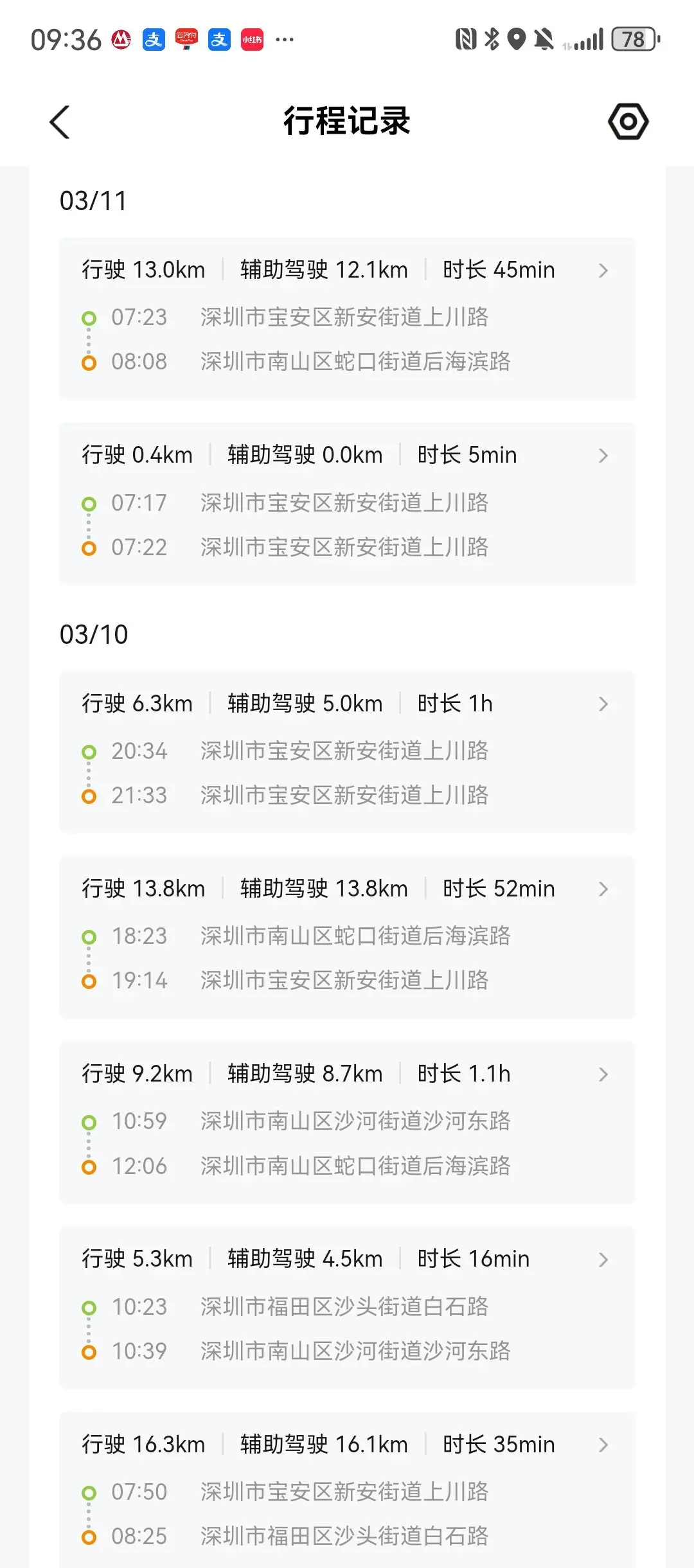
Task: Expand the 13.0km trip chevron
Action: click(x=603, y=271)
